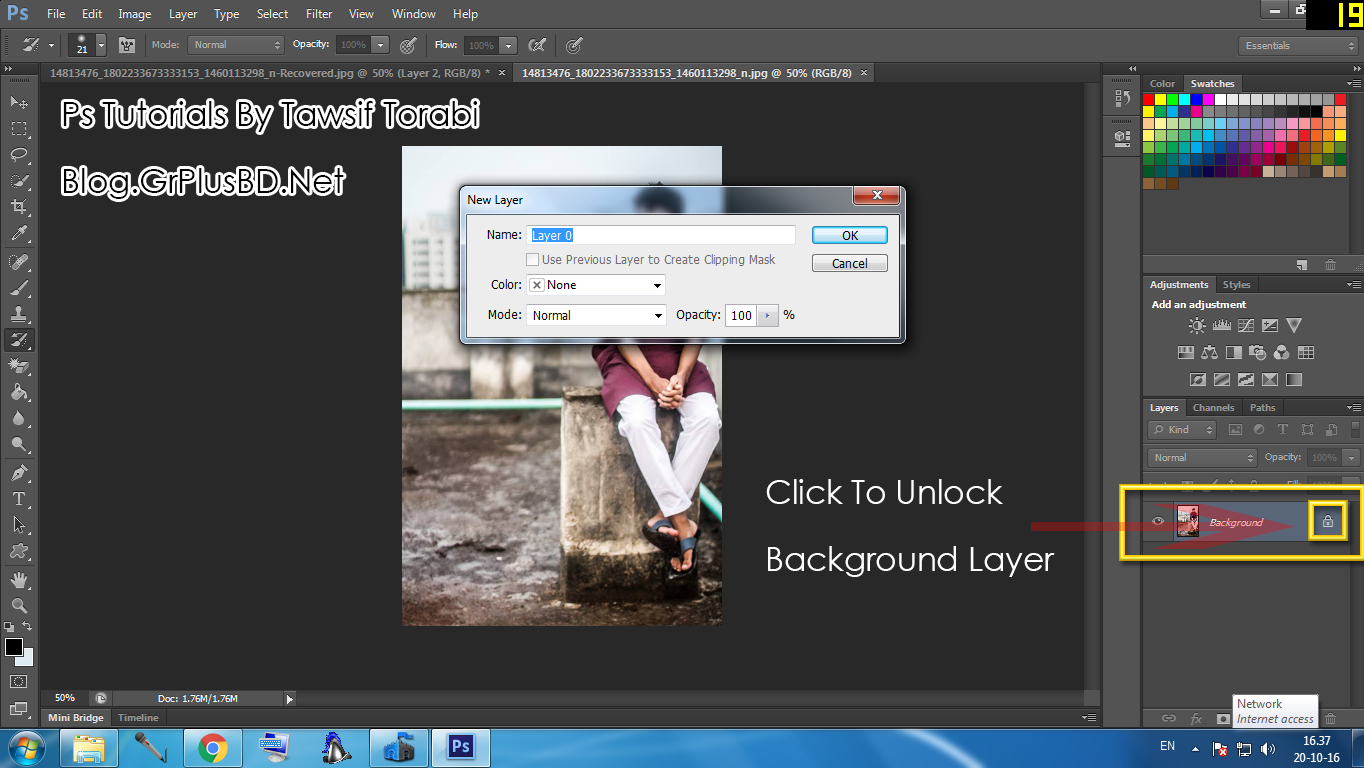Select the Clone Stamp tool
This screenshot has width=1364, height=768.
(x=18, y=314)
